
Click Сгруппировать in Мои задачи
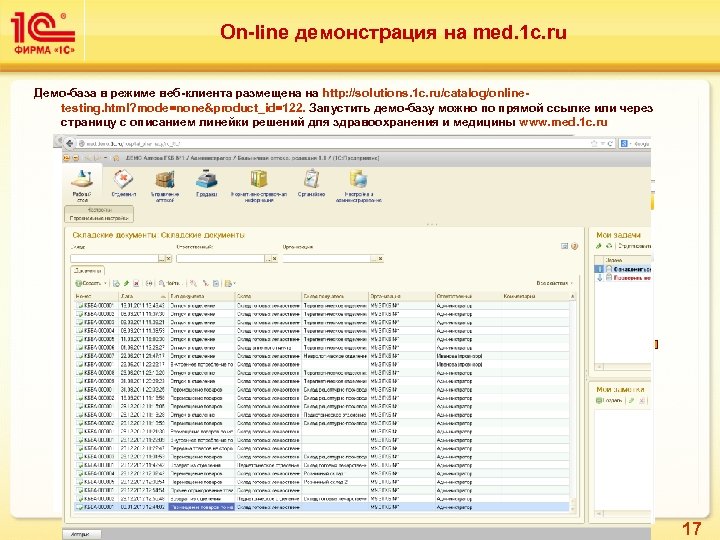click(635, 246)
